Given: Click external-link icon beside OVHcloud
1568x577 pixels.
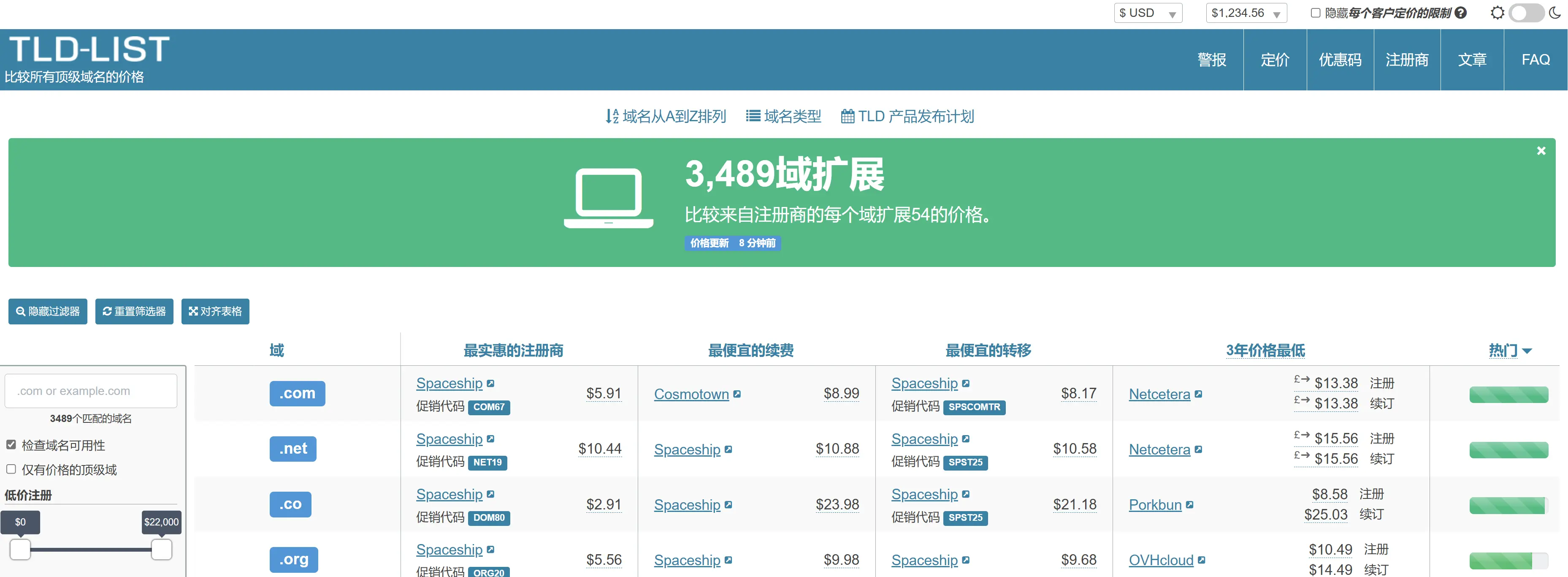Looking at the screenshot, I should (1201, 560).
